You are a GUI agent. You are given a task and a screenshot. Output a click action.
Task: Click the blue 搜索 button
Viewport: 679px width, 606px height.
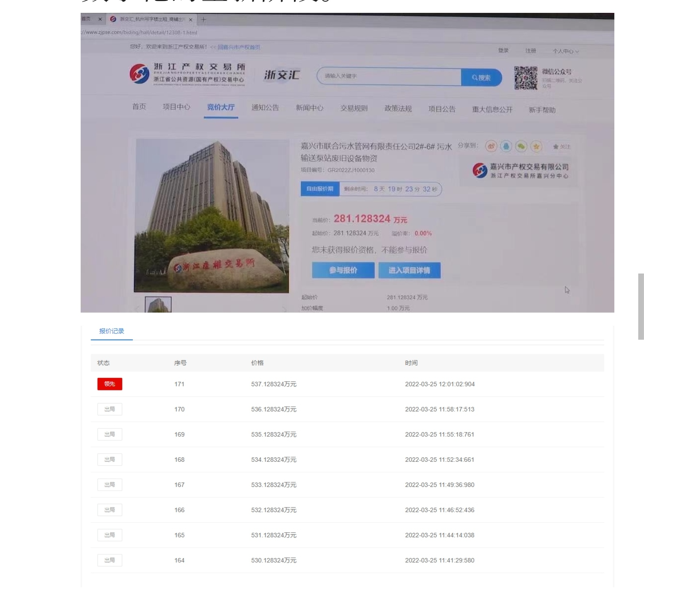coord(482,78)
